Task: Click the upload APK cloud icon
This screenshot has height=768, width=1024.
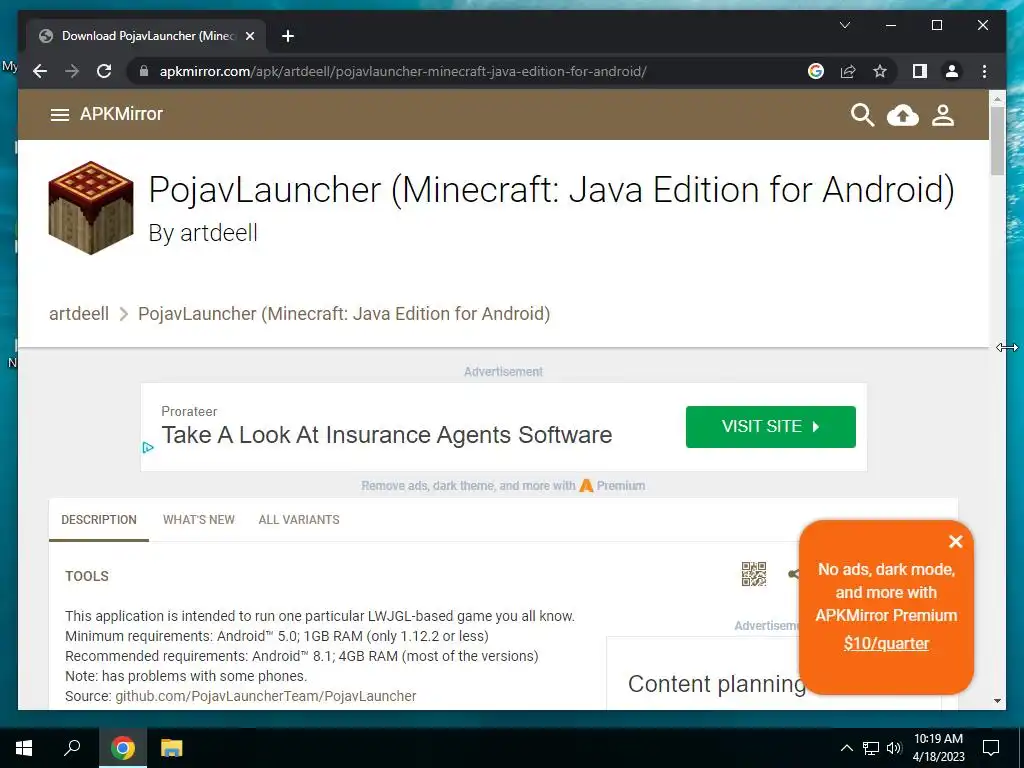Action: [903, 116]
